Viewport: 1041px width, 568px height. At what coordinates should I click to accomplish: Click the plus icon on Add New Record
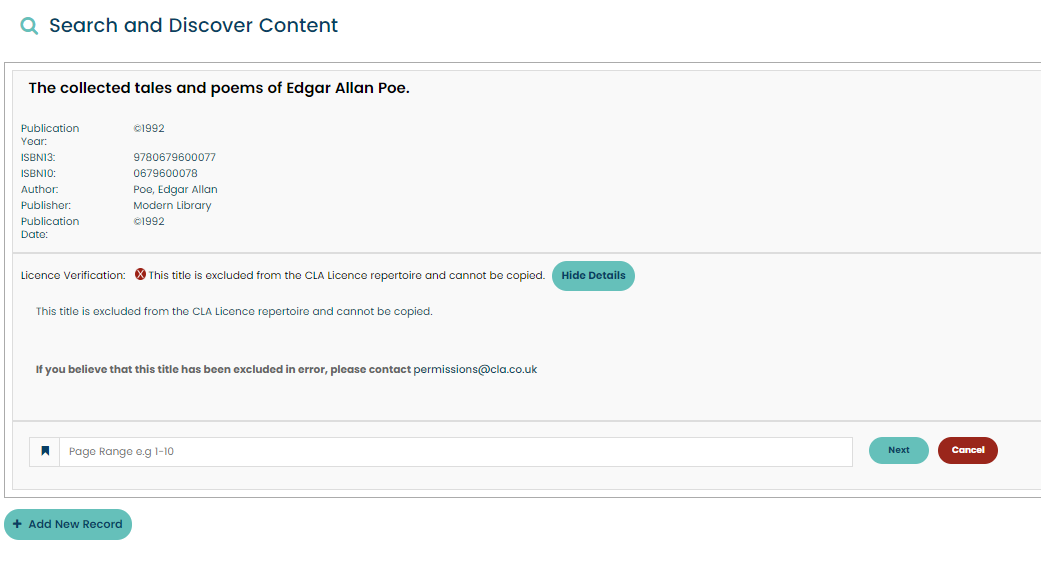[17, 524]
